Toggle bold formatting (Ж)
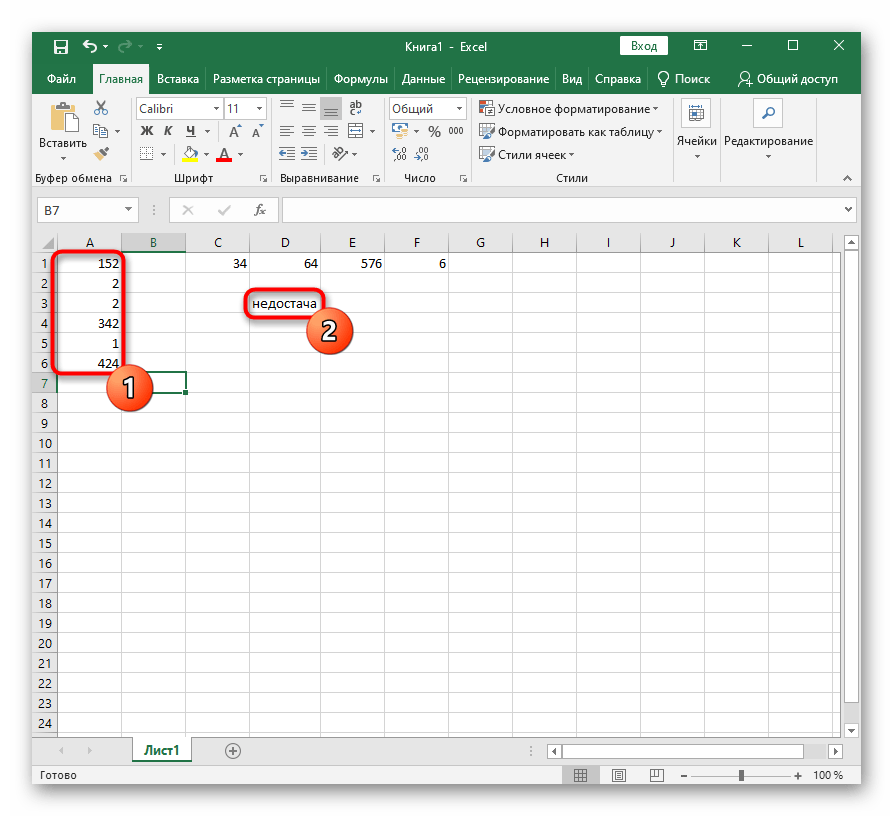 [x=147, y=131]
